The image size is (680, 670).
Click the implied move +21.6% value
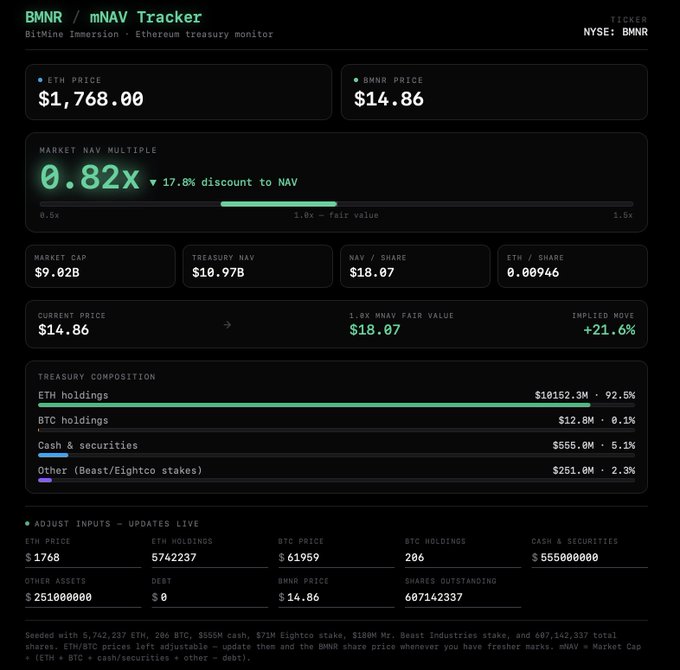(x=609, y=330)
